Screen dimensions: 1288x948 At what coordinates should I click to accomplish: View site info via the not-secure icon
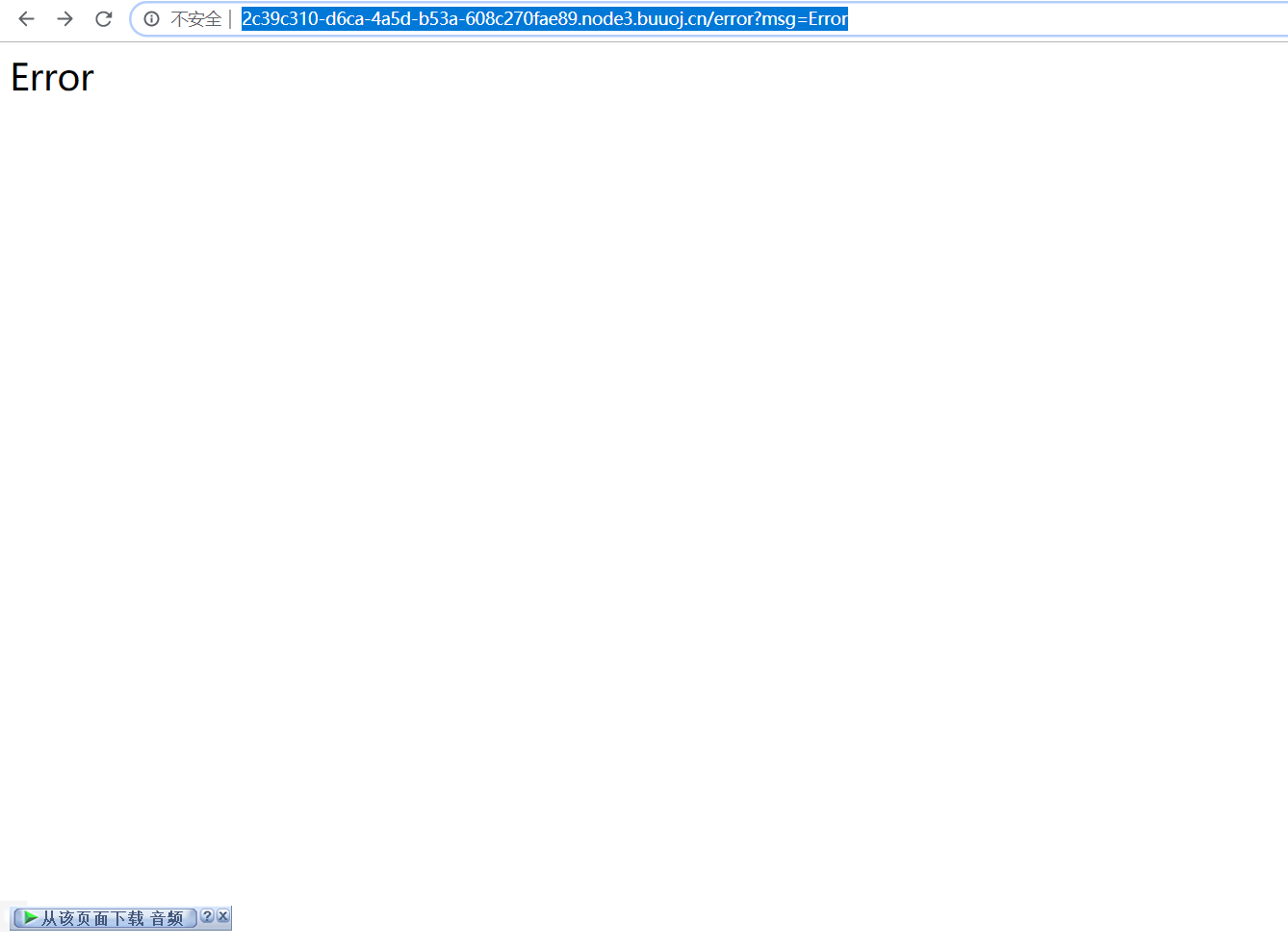point(152,19)
